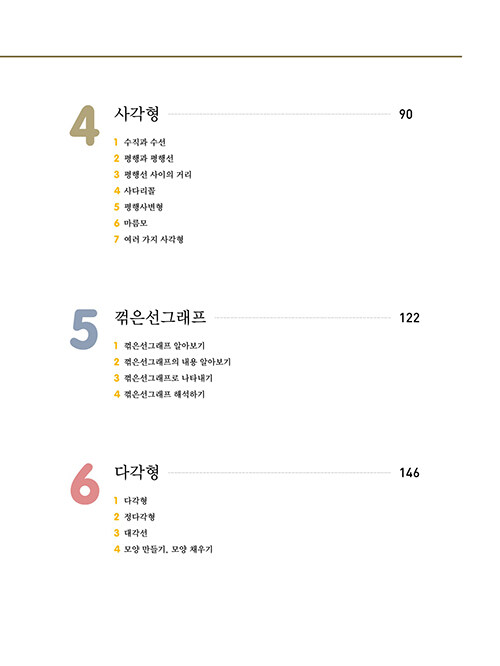The height and width of the screenshot is (666, 500).
Task: Select page number 146
Action: coord(410,472)
